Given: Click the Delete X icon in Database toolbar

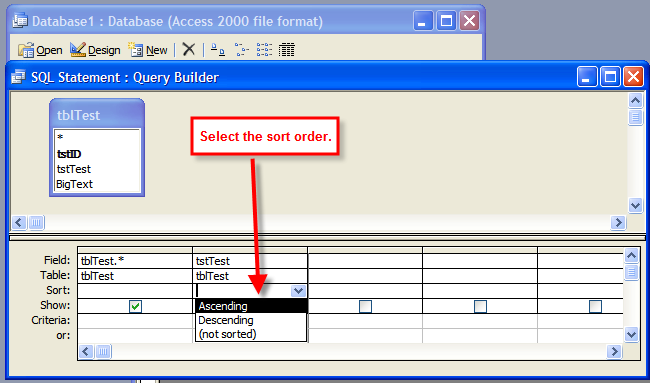Looking at the screenshot, I should [189, 50].
